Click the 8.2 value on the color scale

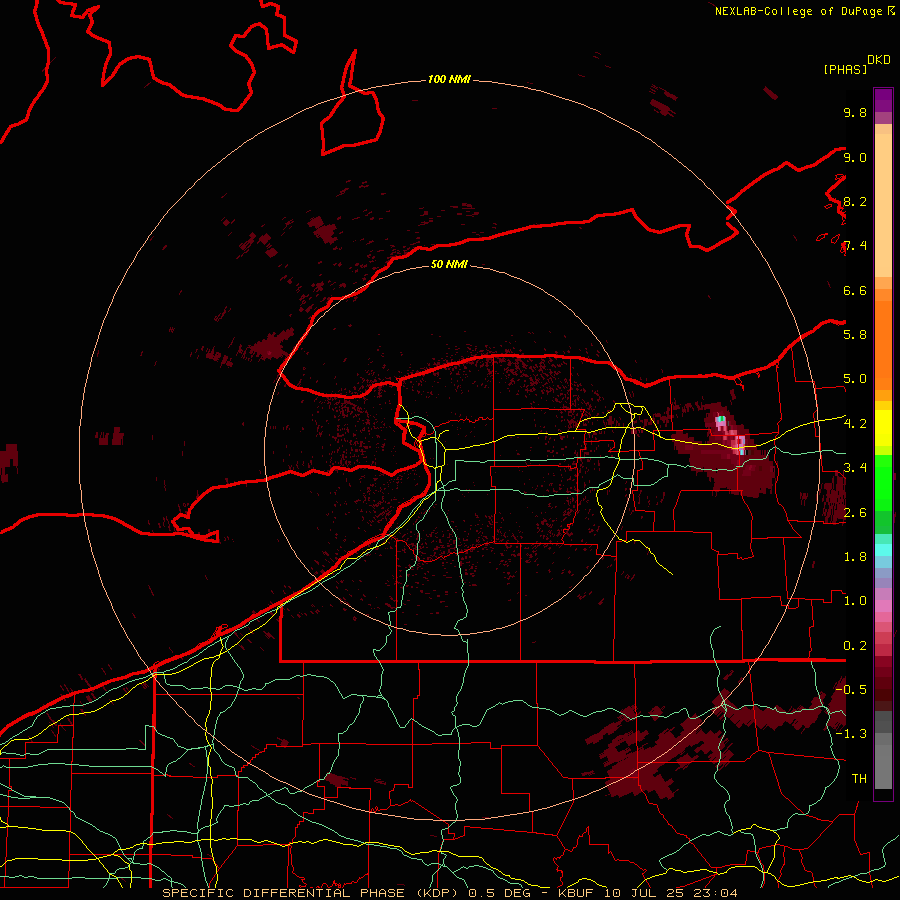(x=855, y=201)
